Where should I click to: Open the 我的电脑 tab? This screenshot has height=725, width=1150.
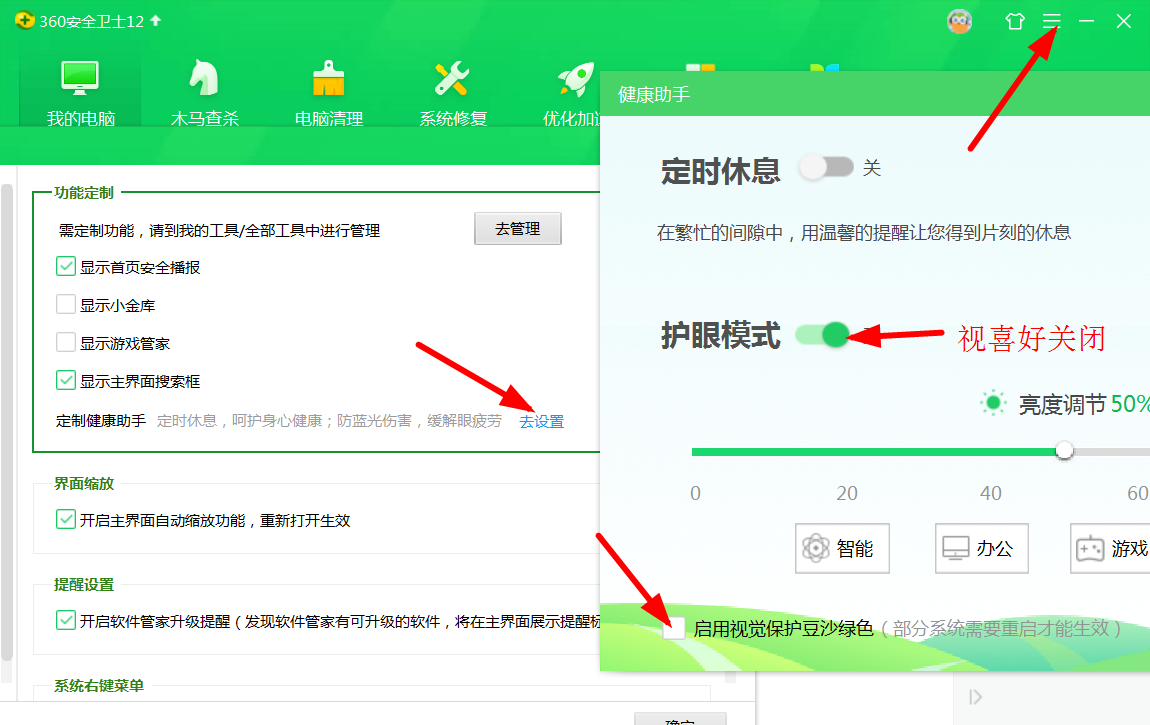pos(80,92)
